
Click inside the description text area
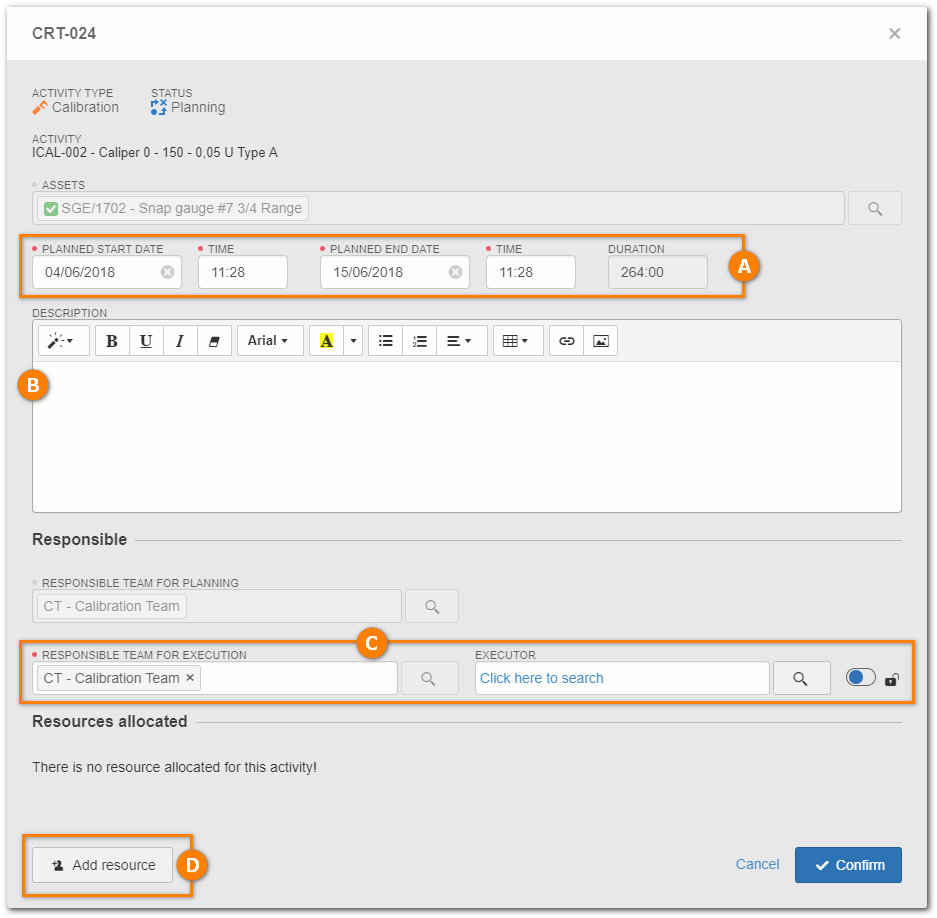[467, 436]
